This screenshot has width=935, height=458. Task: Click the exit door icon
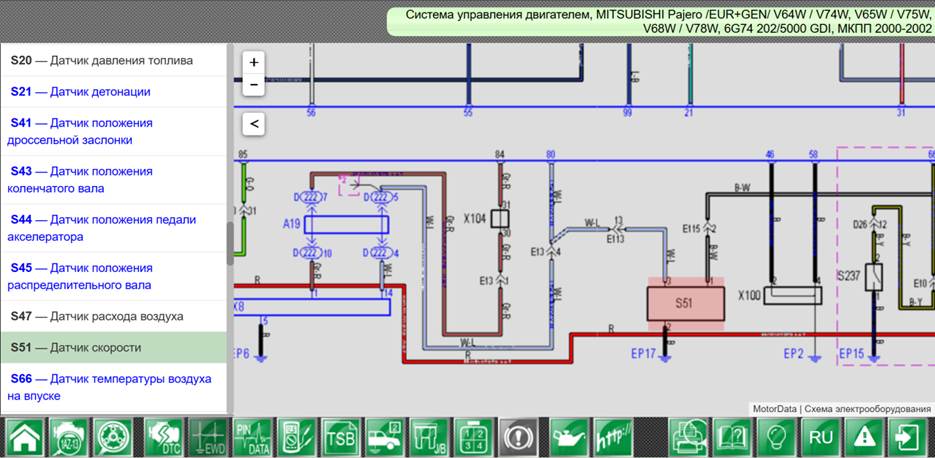[909, 438]
